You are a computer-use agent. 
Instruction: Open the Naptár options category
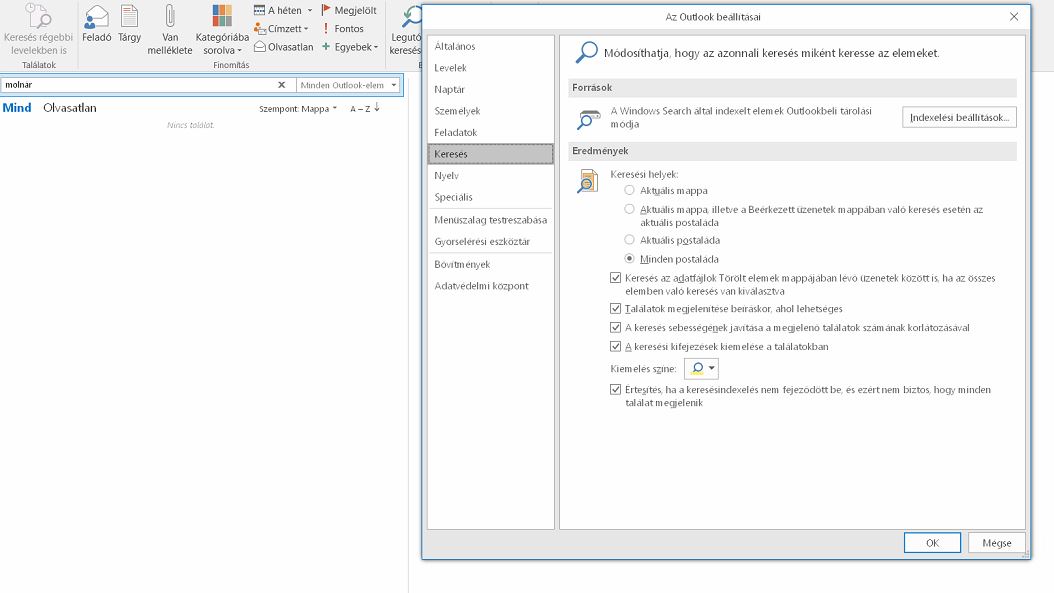tap(490, 89)
